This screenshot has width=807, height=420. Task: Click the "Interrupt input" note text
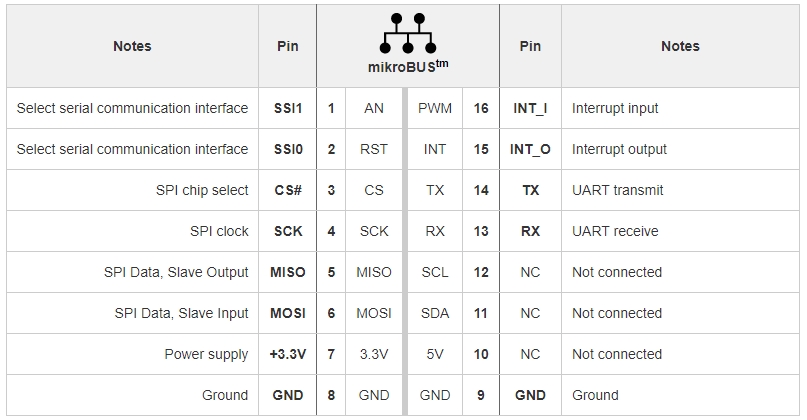pyautogui.click(x=615, y=108)
